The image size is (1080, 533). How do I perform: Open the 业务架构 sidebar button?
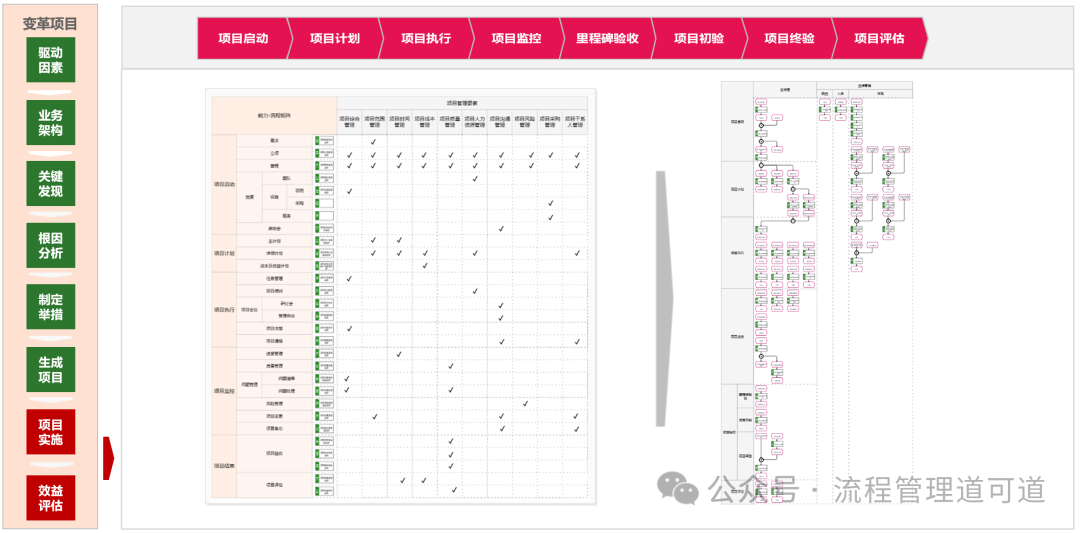click(x=51, y=122)
